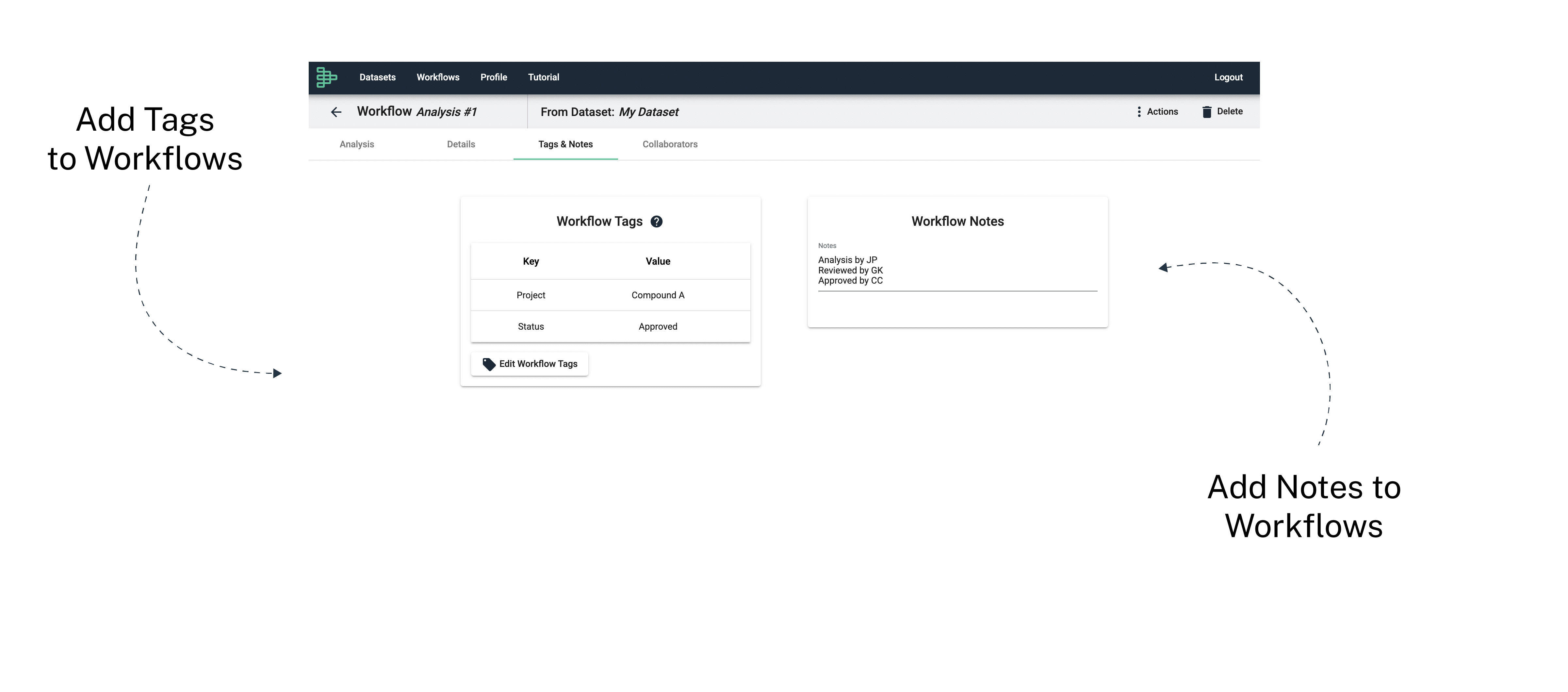Click the Actions button label
The width and height of the screenshot is (1568, 692).
coord(1162,111)
